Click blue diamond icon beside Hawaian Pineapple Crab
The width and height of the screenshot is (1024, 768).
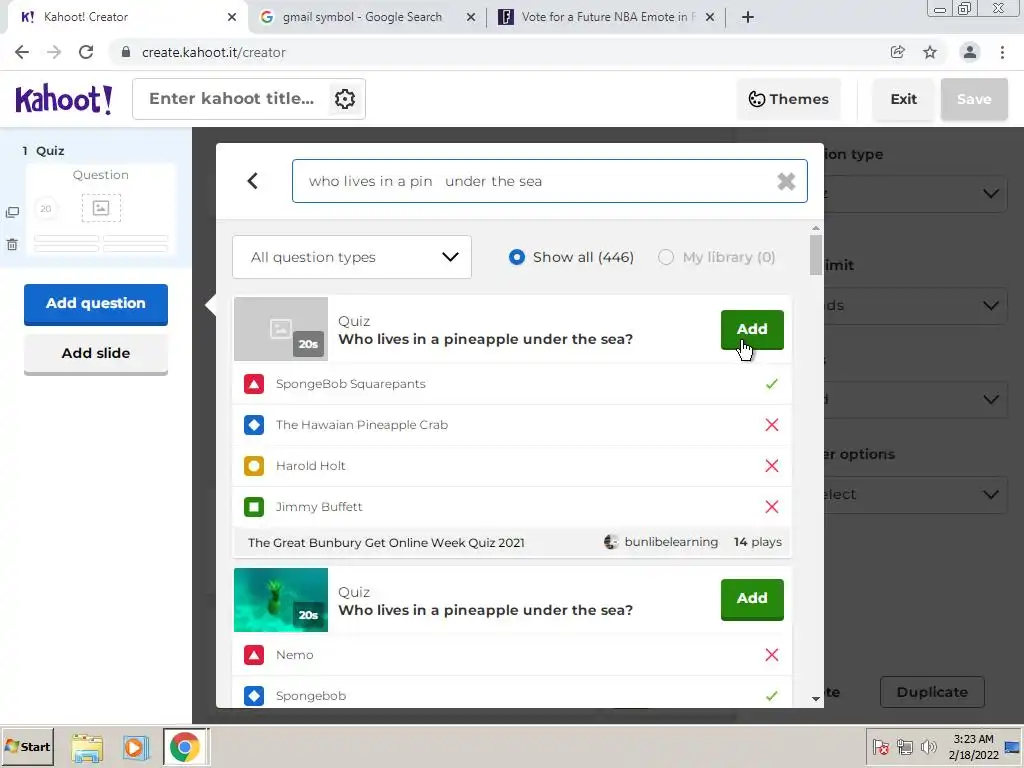pyautogui.click(x=254, y=425)
